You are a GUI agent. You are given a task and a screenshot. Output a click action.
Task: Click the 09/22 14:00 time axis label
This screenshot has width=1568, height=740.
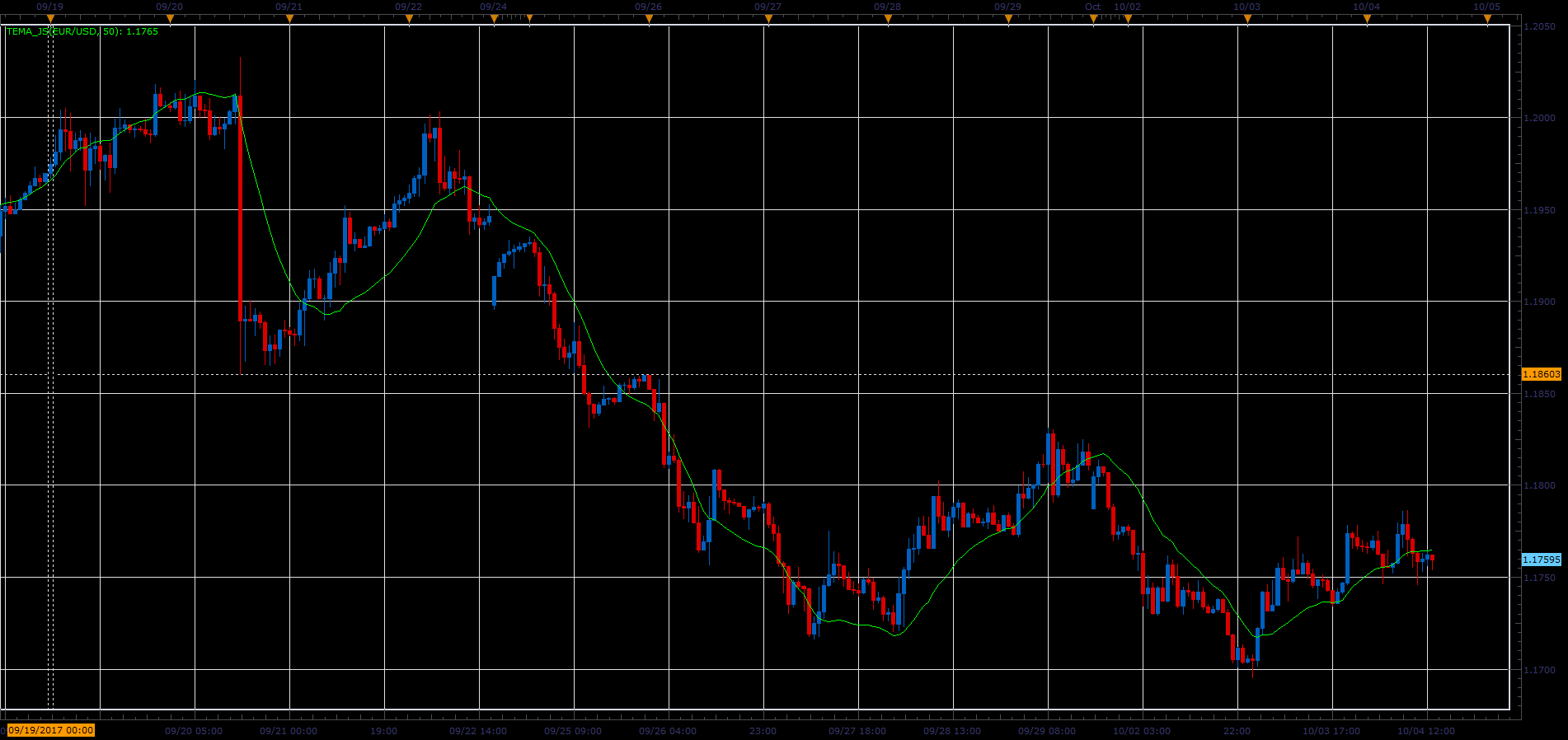pyautogui.click(x=478, y=731)
